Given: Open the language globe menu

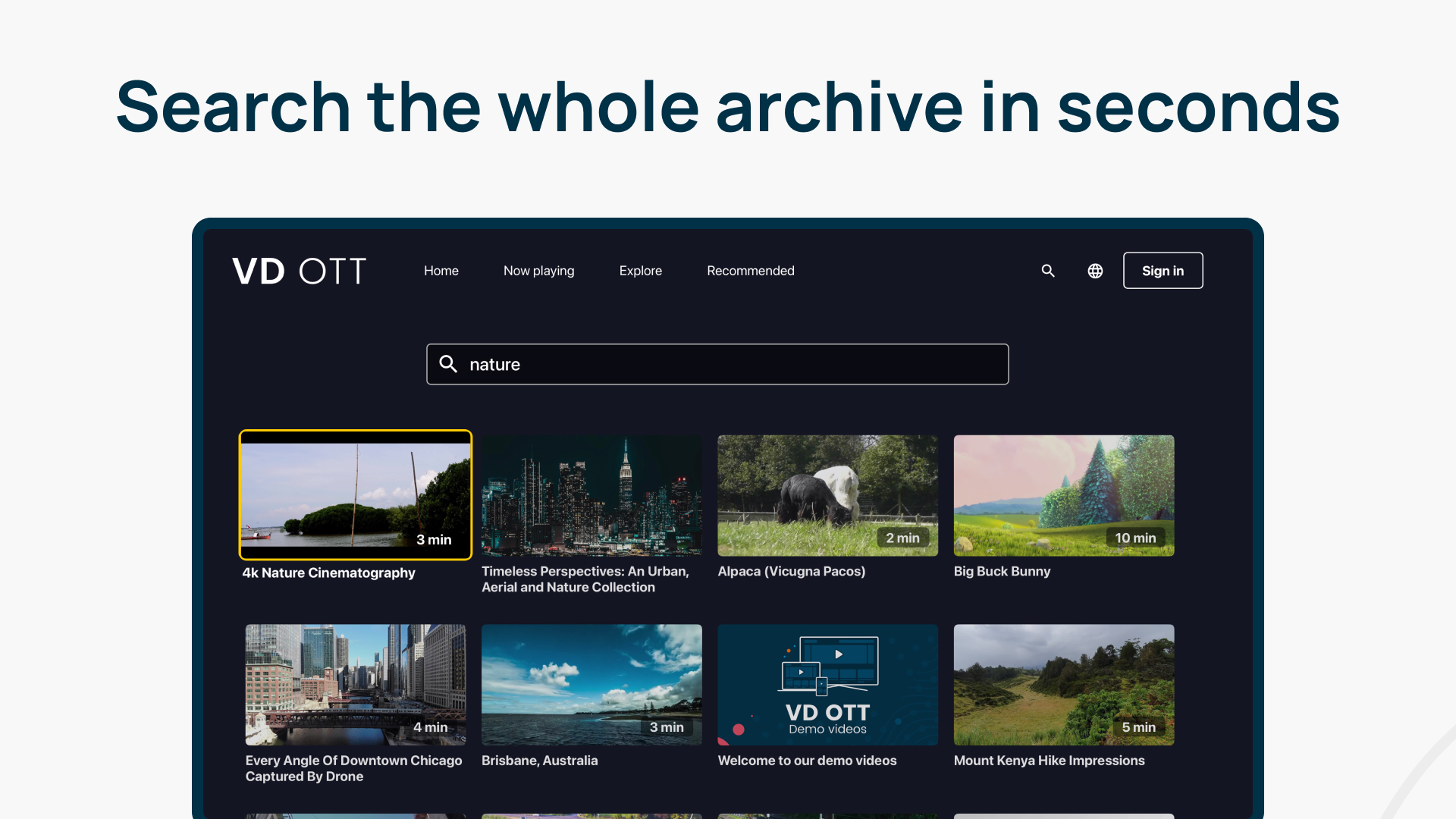Looking at the screenshot, I should point(1095,271).
